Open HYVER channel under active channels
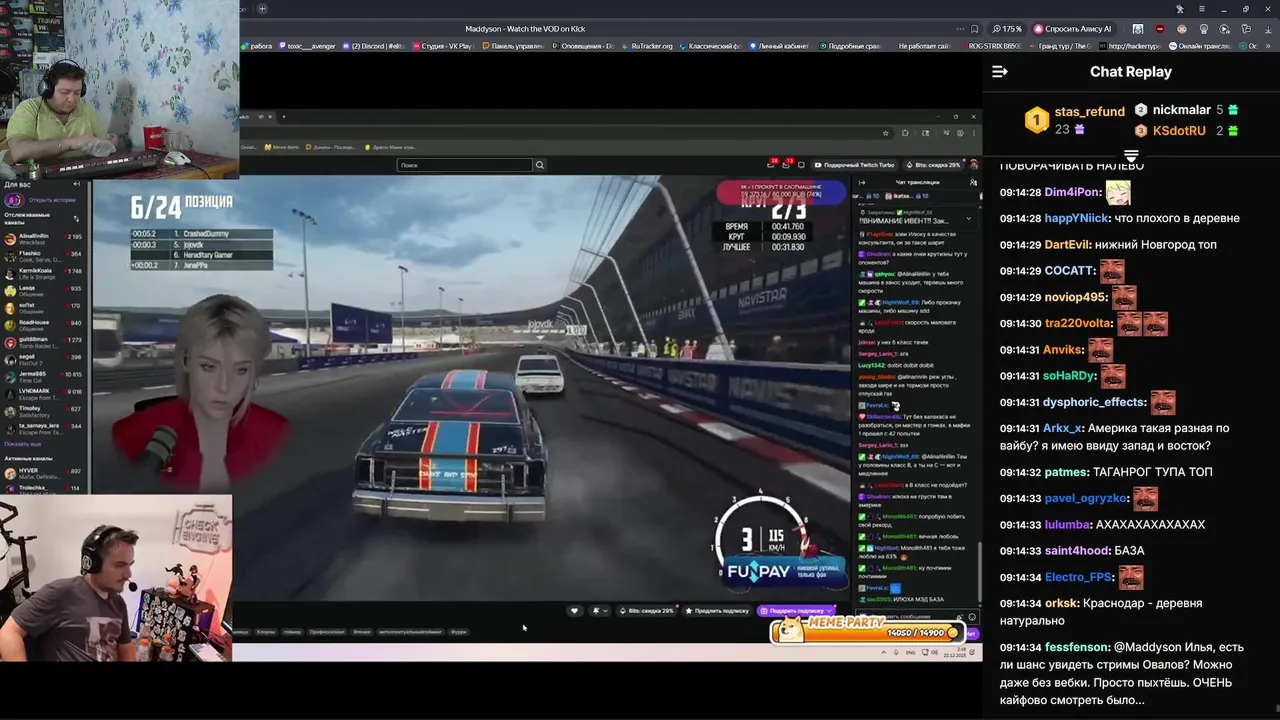 click(45, 472)
